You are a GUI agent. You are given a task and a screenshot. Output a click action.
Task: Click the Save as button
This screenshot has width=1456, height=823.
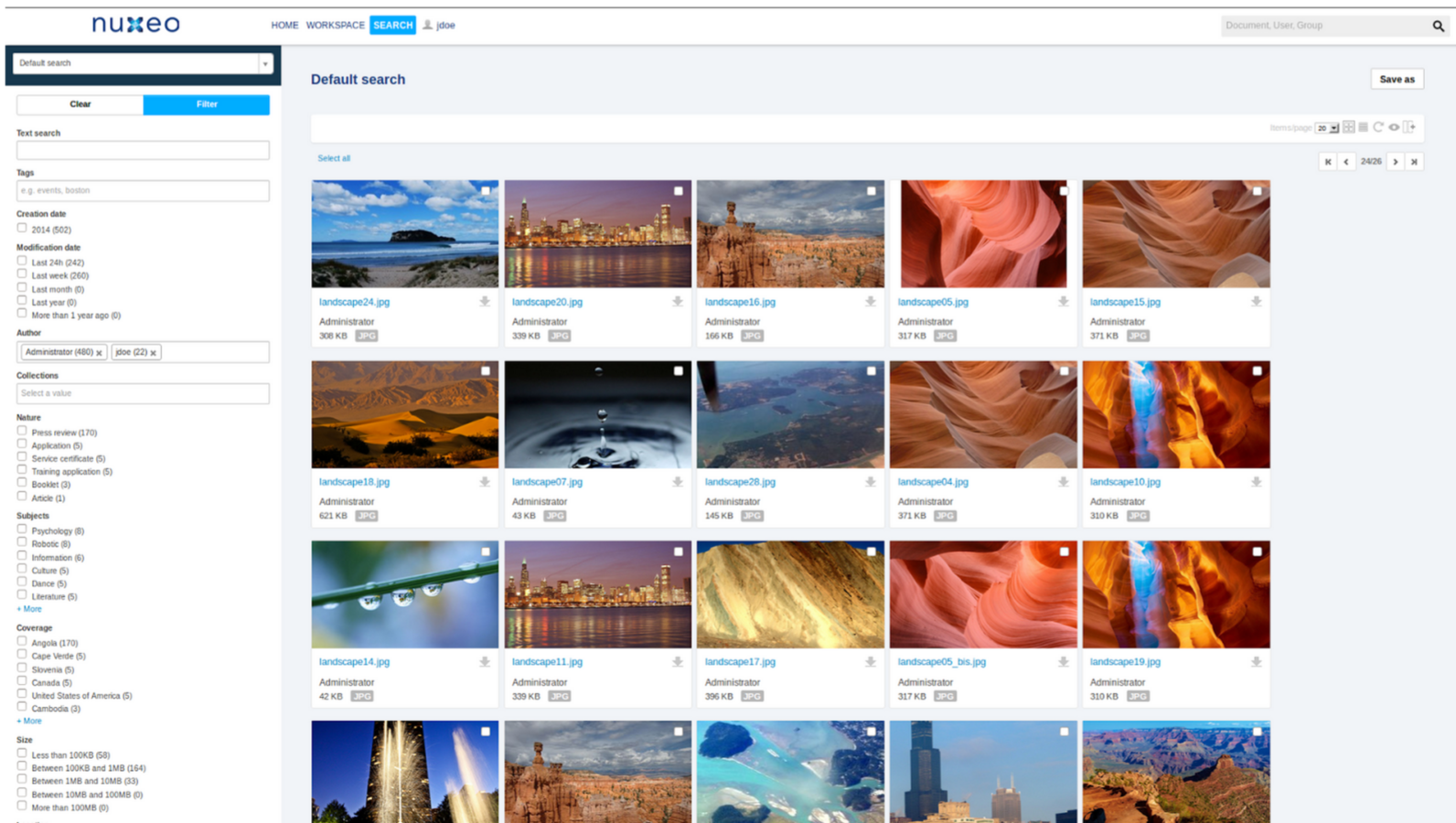click(1397, 80)
